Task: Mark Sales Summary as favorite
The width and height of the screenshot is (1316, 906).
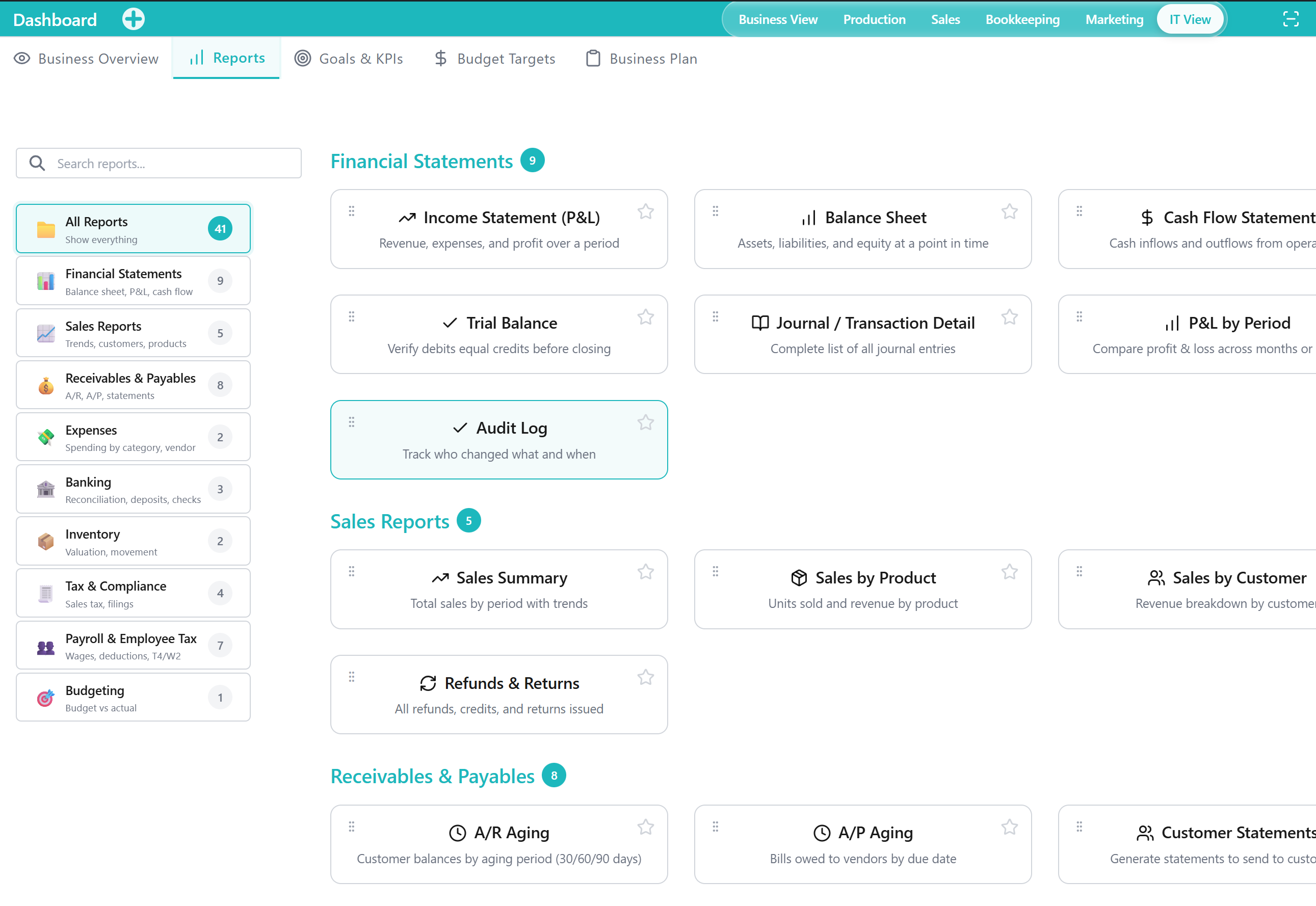Action: (x=645, y=572)
